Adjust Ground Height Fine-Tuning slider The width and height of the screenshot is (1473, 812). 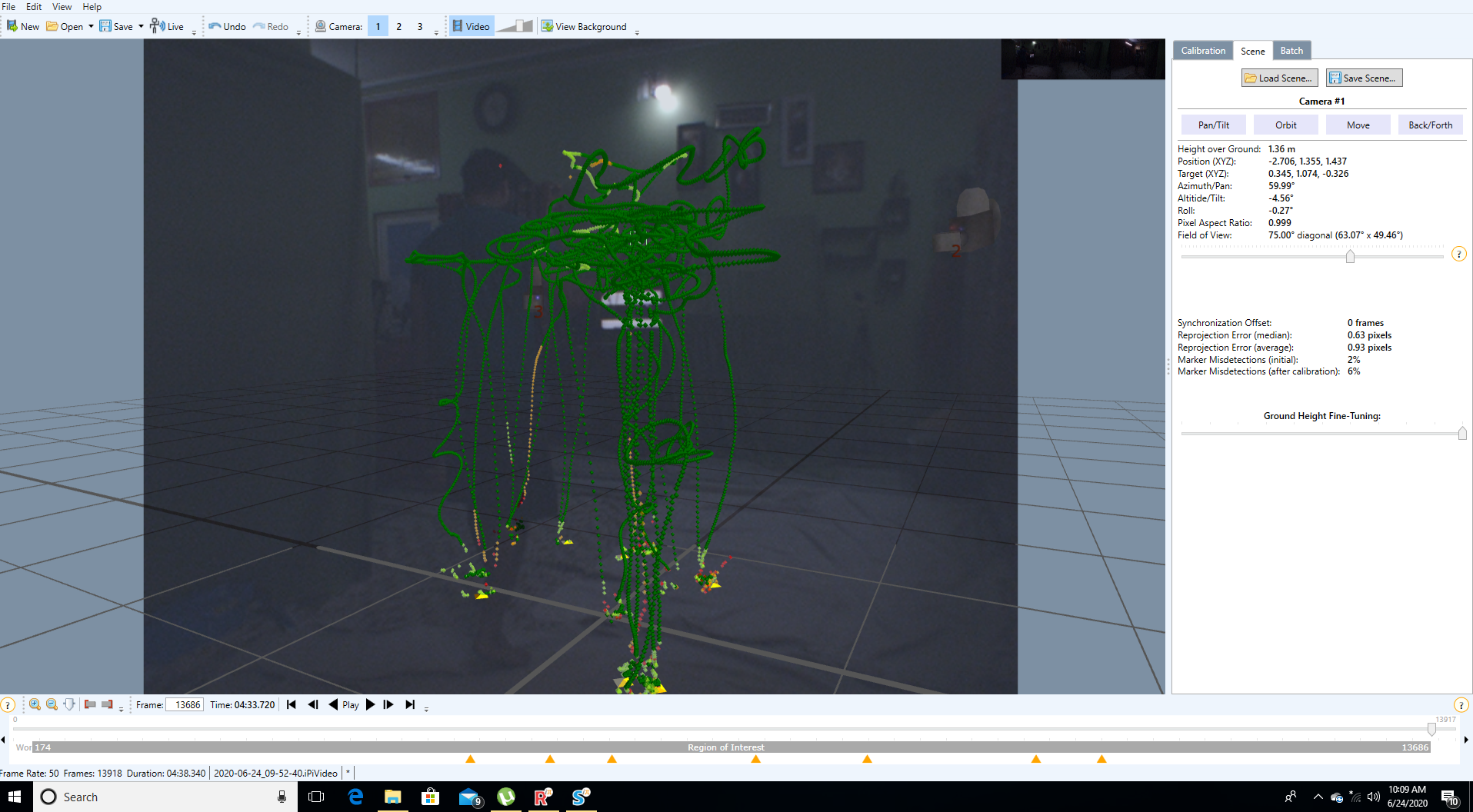[x=1462, y=434]
